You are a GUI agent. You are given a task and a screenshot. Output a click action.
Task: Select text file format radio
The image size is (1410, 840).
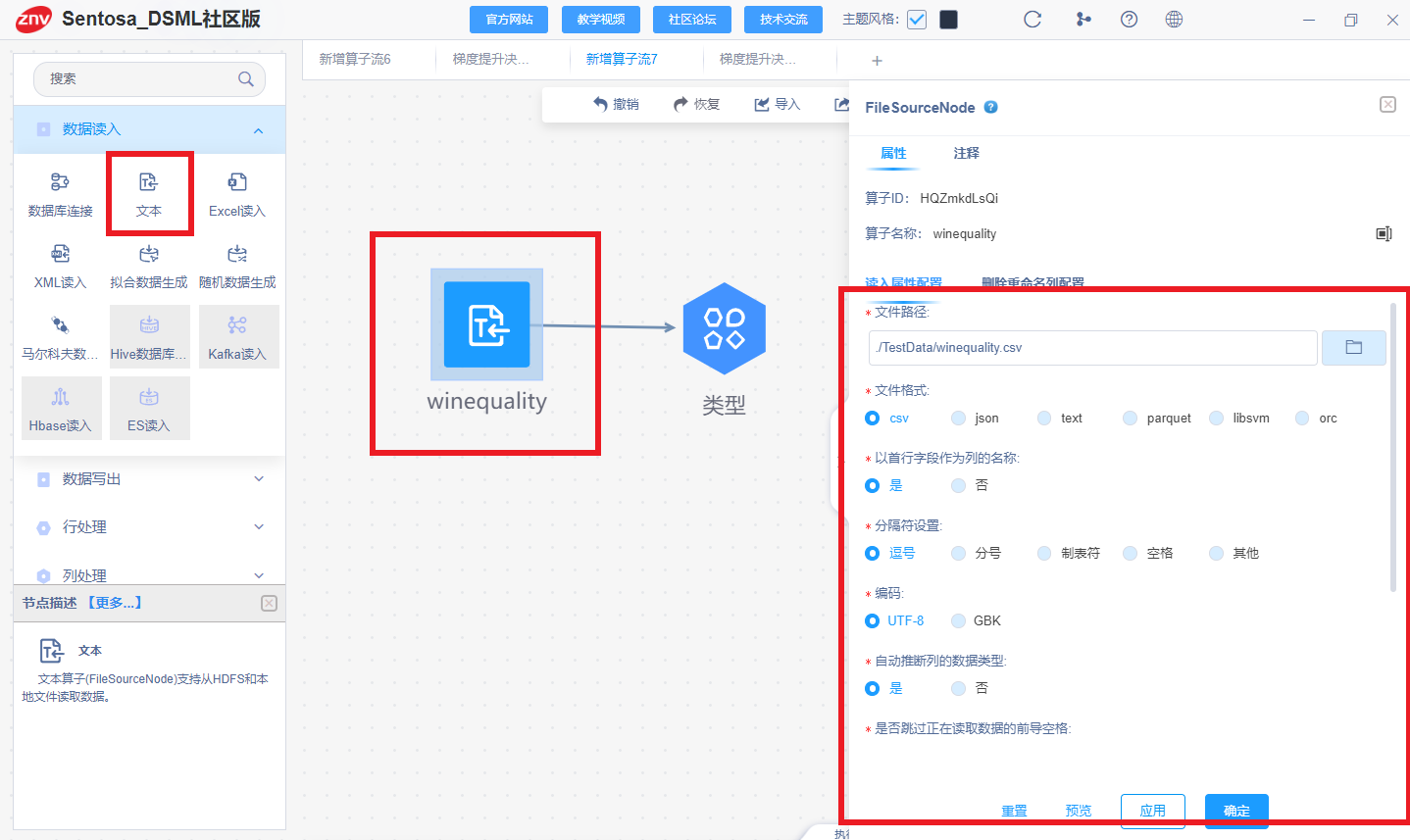coord(1044,418)
